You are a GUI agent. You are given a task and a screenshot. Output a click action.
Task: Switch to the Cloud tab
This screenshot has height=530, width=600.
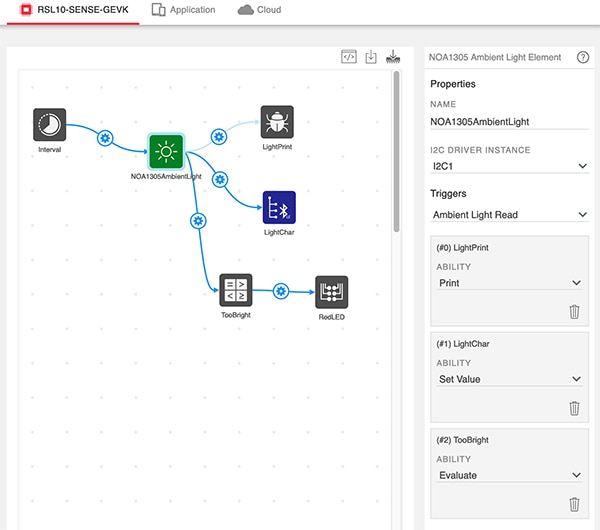coord(259,10)
